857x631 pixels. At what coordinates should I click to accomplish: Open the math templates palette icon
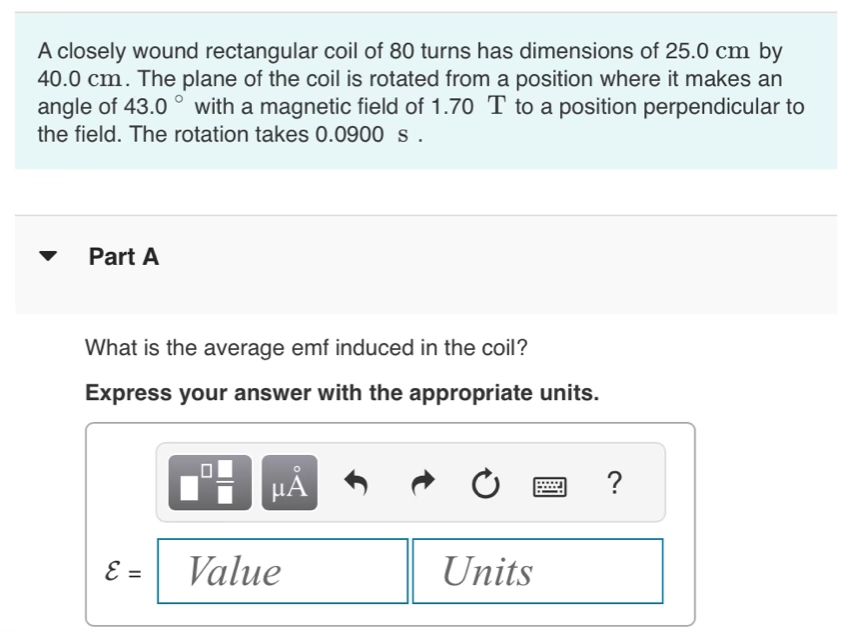[x=210, y=482]
